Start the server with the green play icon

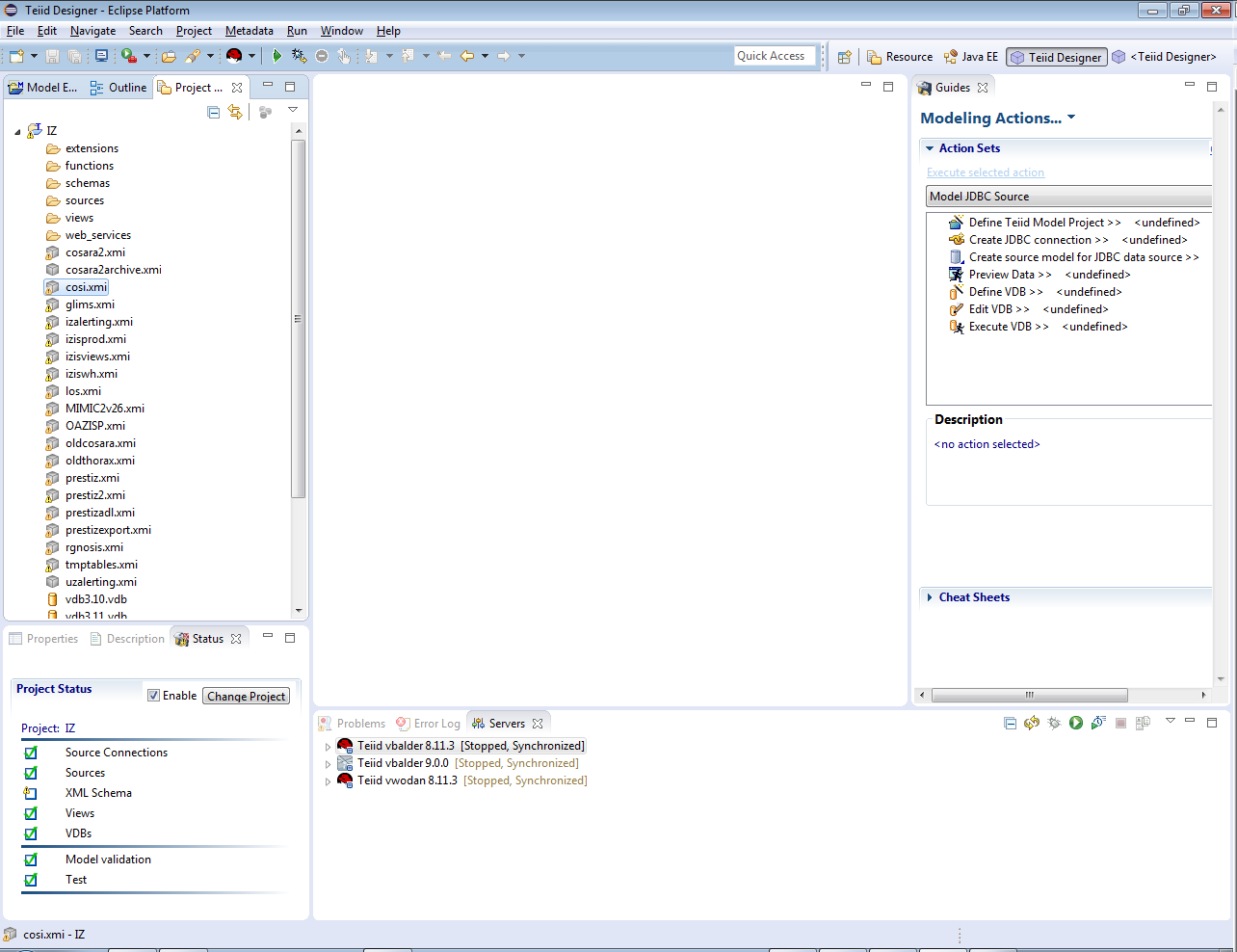(1076, 723)
